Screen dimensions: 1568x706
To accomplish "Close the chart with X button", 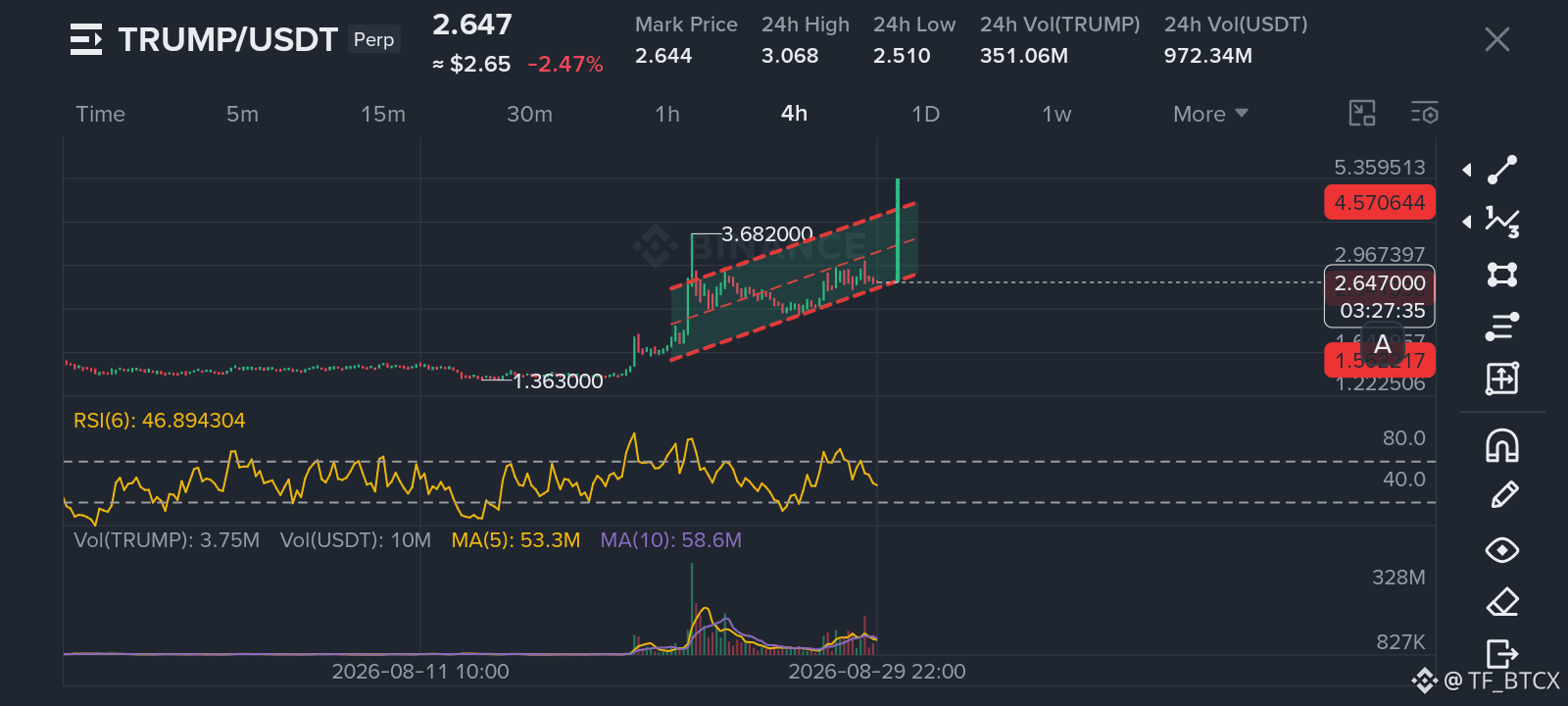I will click(x=1497, y=39).
